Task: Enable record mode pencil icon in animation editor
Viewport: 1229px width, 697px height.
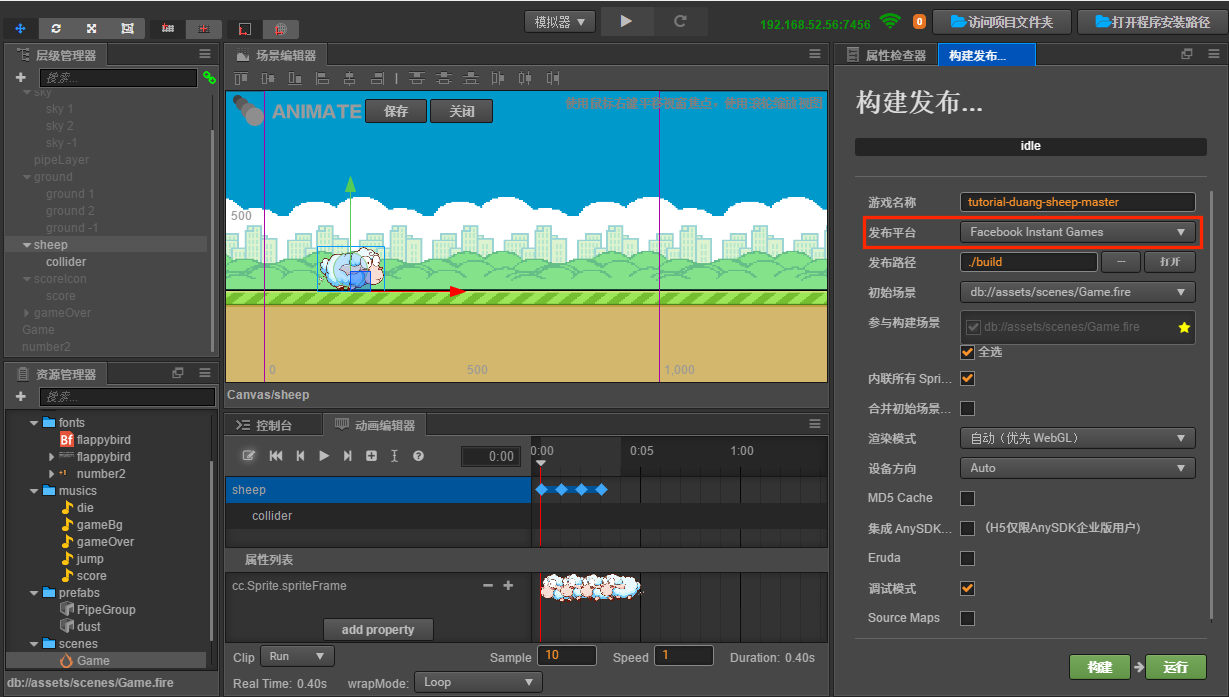Action: [x=248, y=456]
